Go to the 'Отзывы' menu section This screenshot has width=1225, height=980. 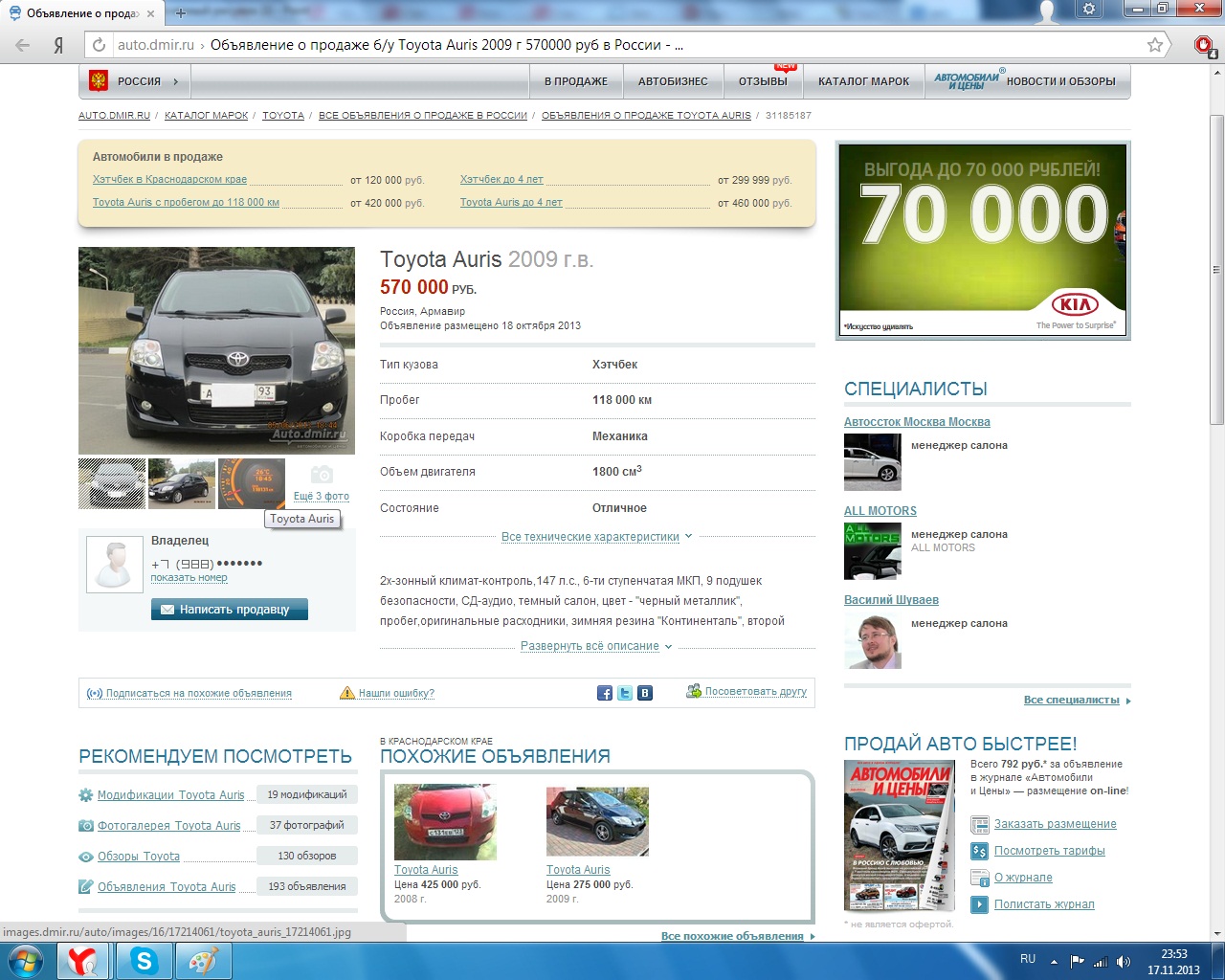click(x=763, y=82)
